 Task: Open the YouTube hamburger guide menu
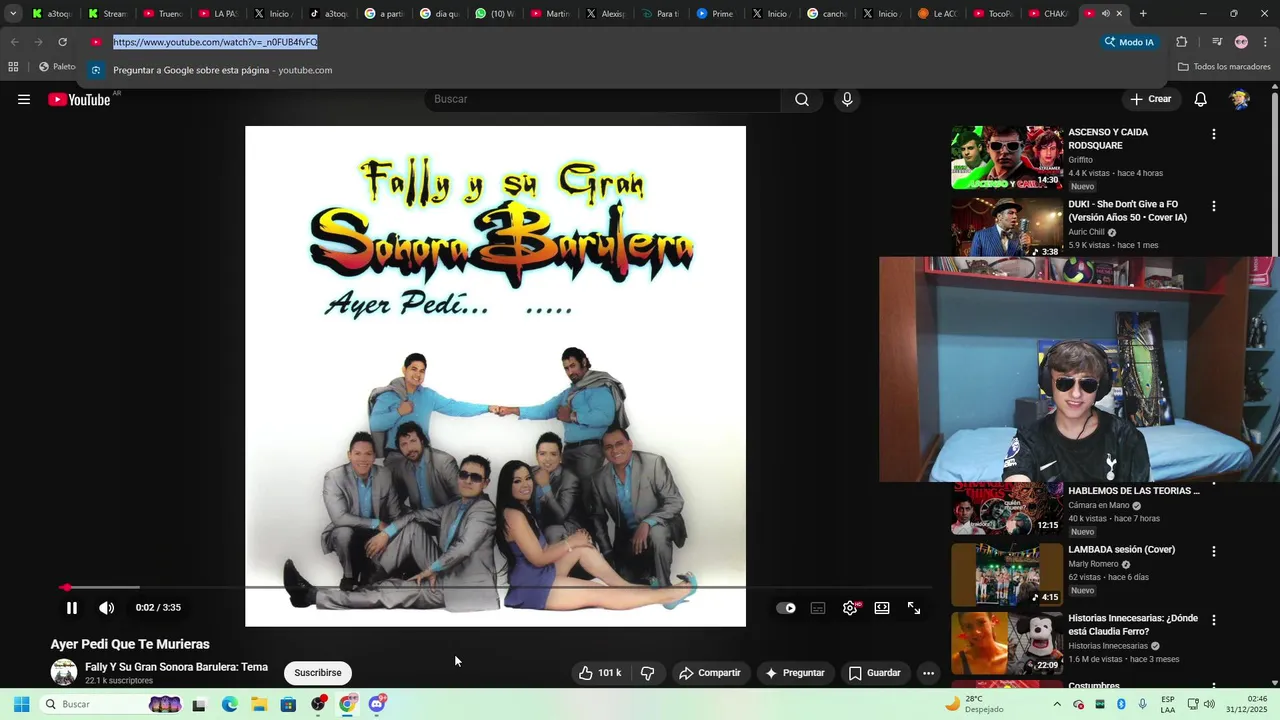[x=24, y=99]
